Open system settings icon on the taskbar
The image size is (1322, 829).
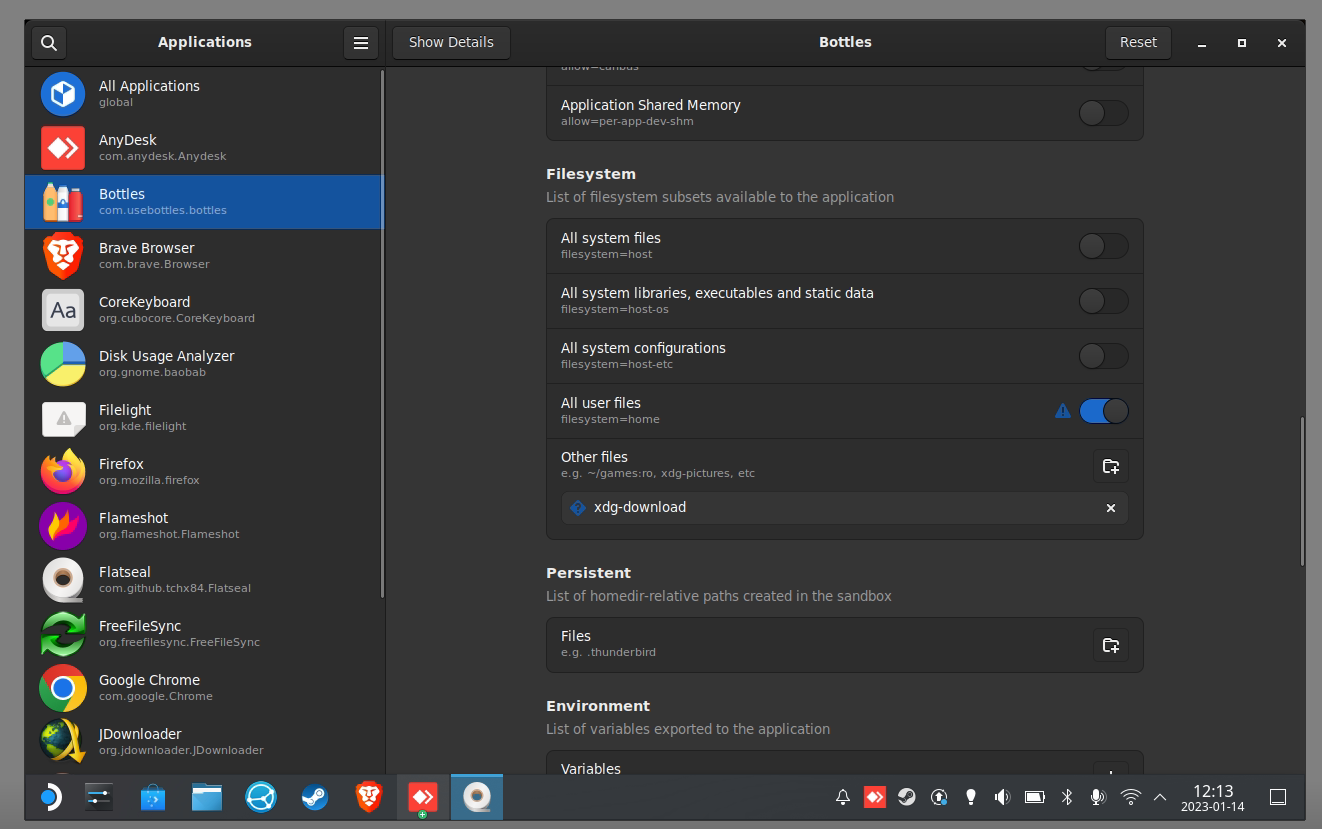coord(99,797)
